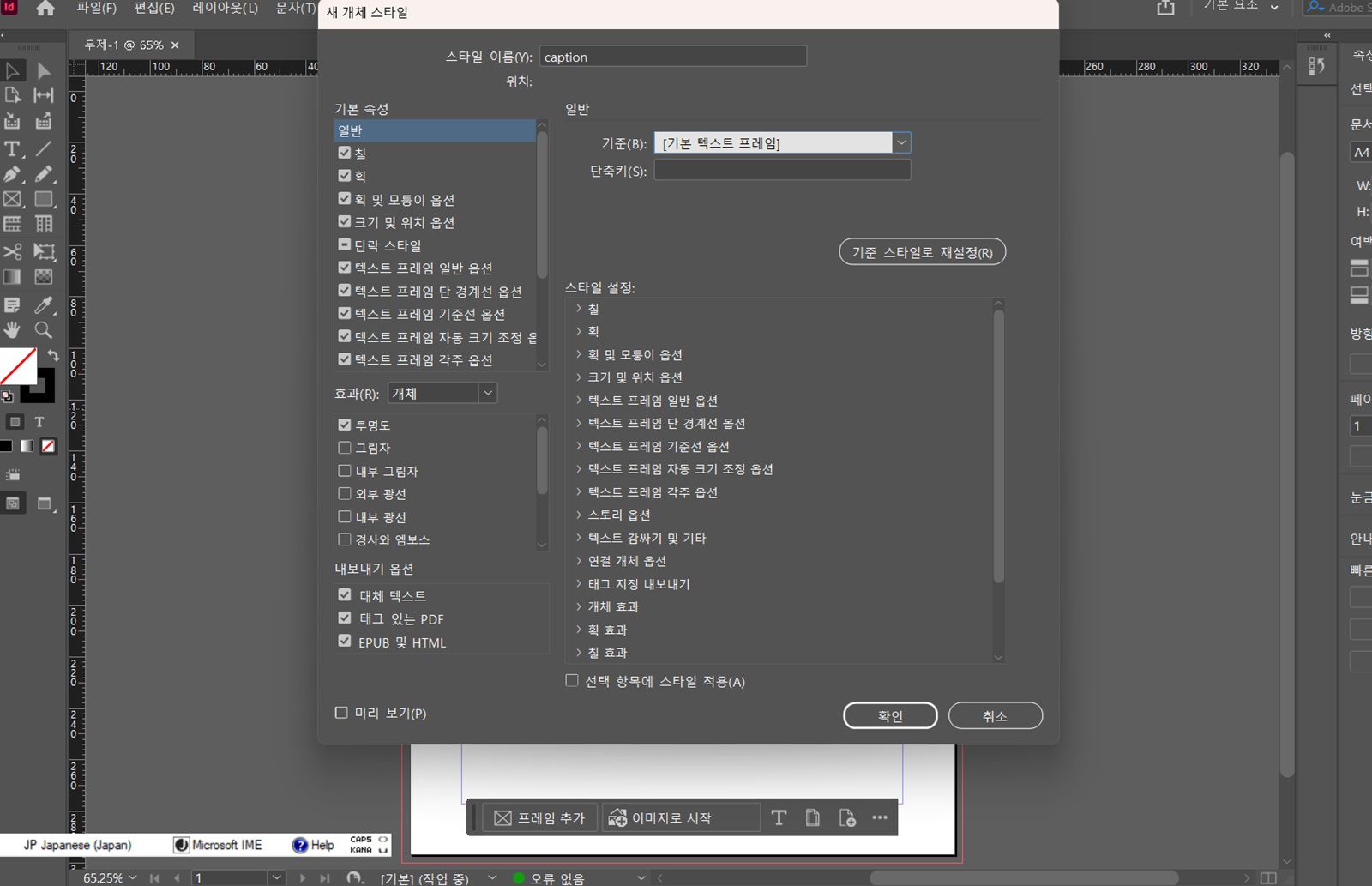Screen dimensions: 1372x886
Task: Click the Help button in IME bar
Action: [x=313, y=845]
